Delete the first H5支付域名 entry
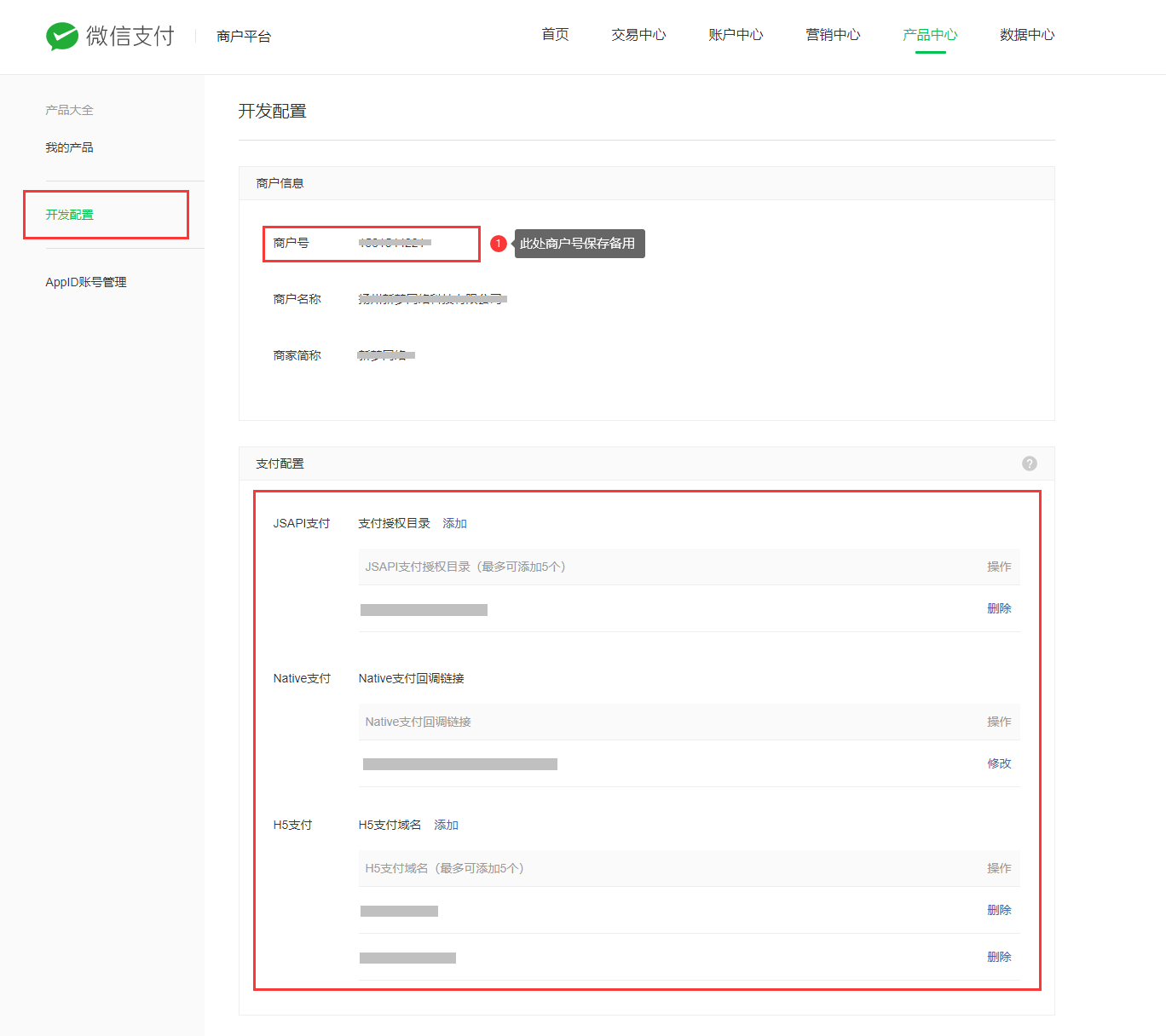The width and height of the screenshot is (1166, 1036). pyautogui.click(x=999, y=910)
